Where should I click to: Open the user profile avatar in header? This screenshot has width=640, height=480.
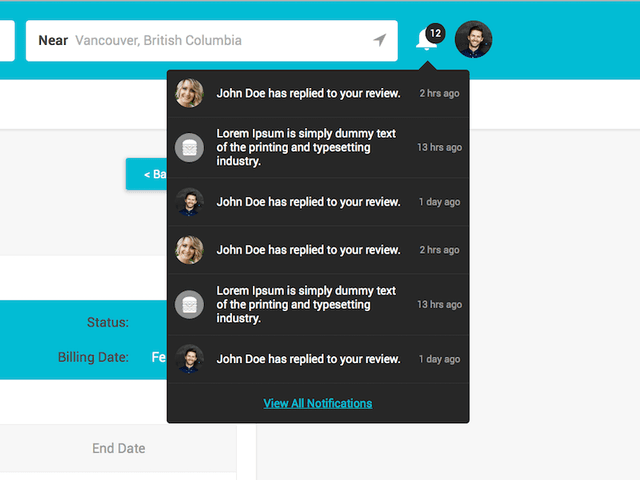[473, 40]
